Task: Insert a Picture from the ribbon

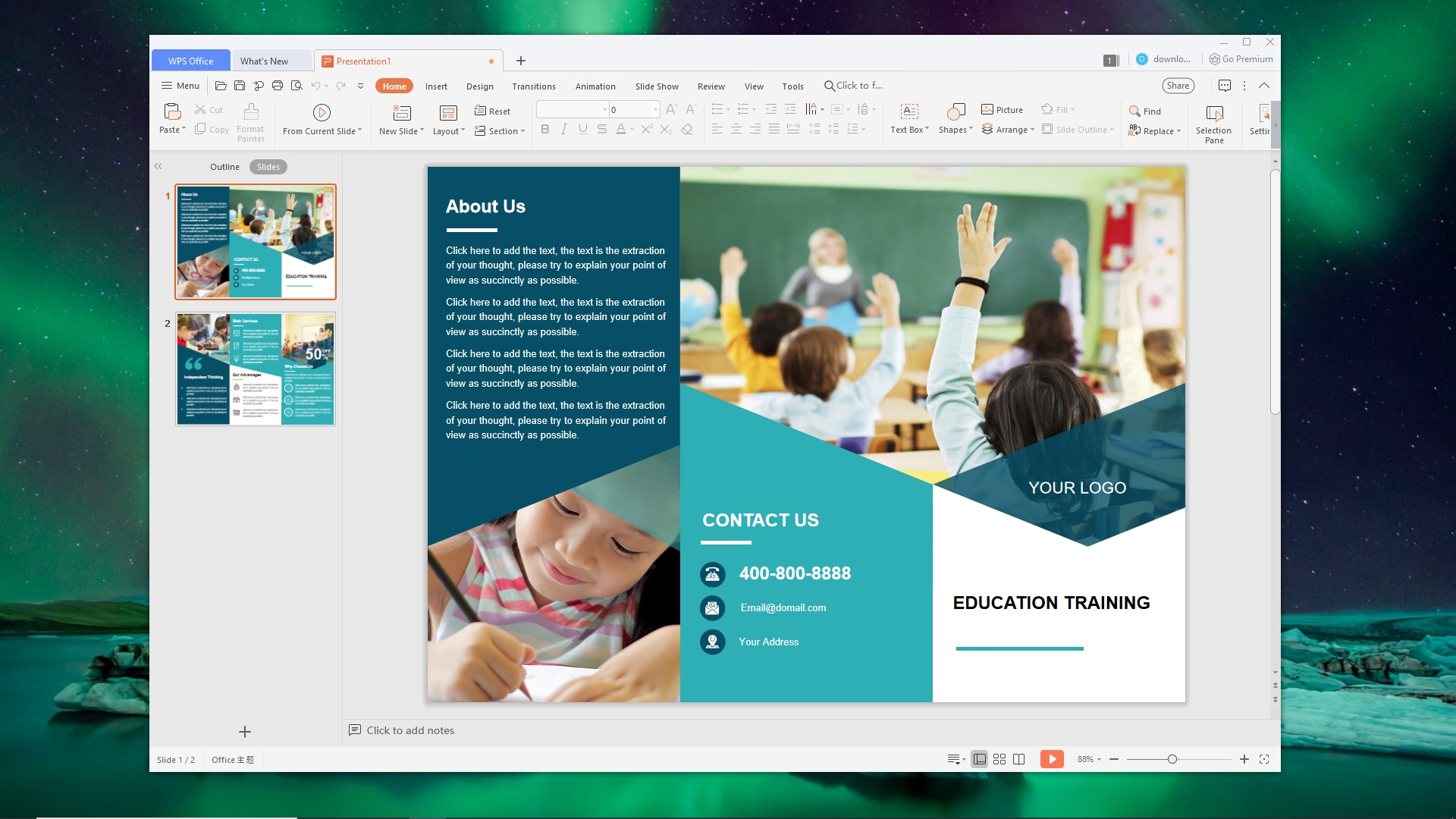Action: (x=1002, y=110)
